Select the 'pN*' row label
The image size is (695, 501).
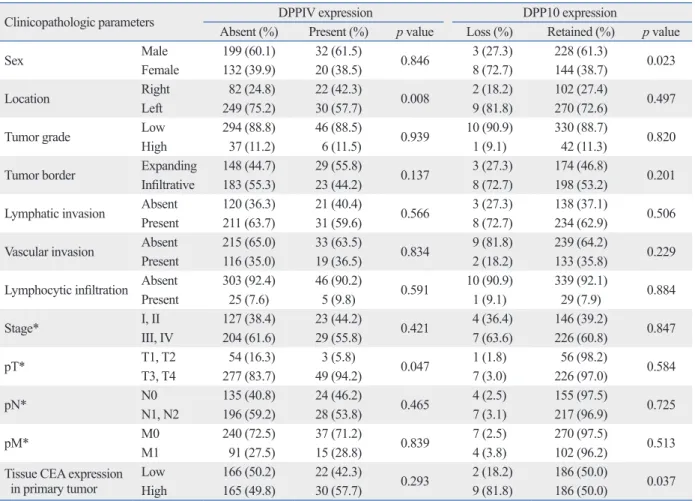(16, 405)
